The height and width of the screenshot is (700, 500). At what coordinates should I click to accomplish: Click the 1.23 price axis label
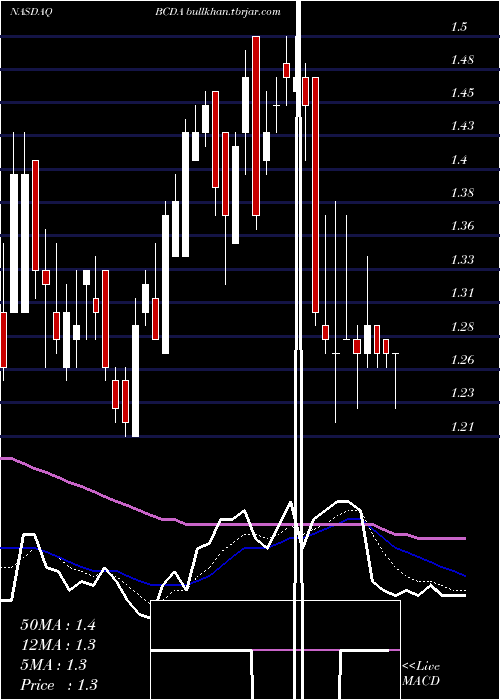click(462, 393)
